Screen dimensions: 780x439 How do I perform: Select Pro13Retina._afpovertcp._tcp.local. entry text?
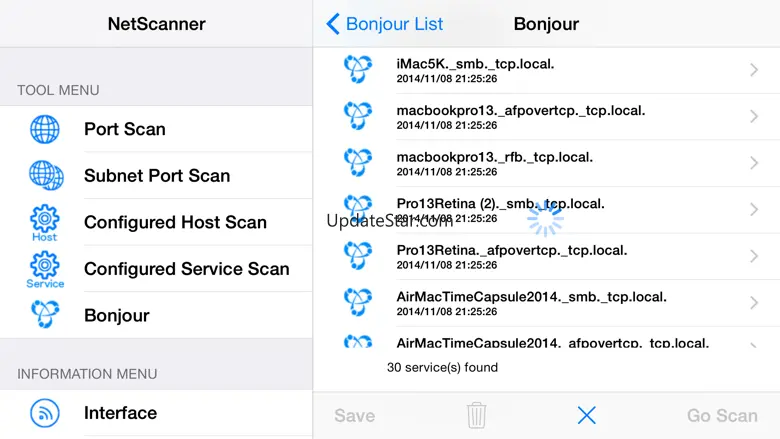click(x=512, y=251)
